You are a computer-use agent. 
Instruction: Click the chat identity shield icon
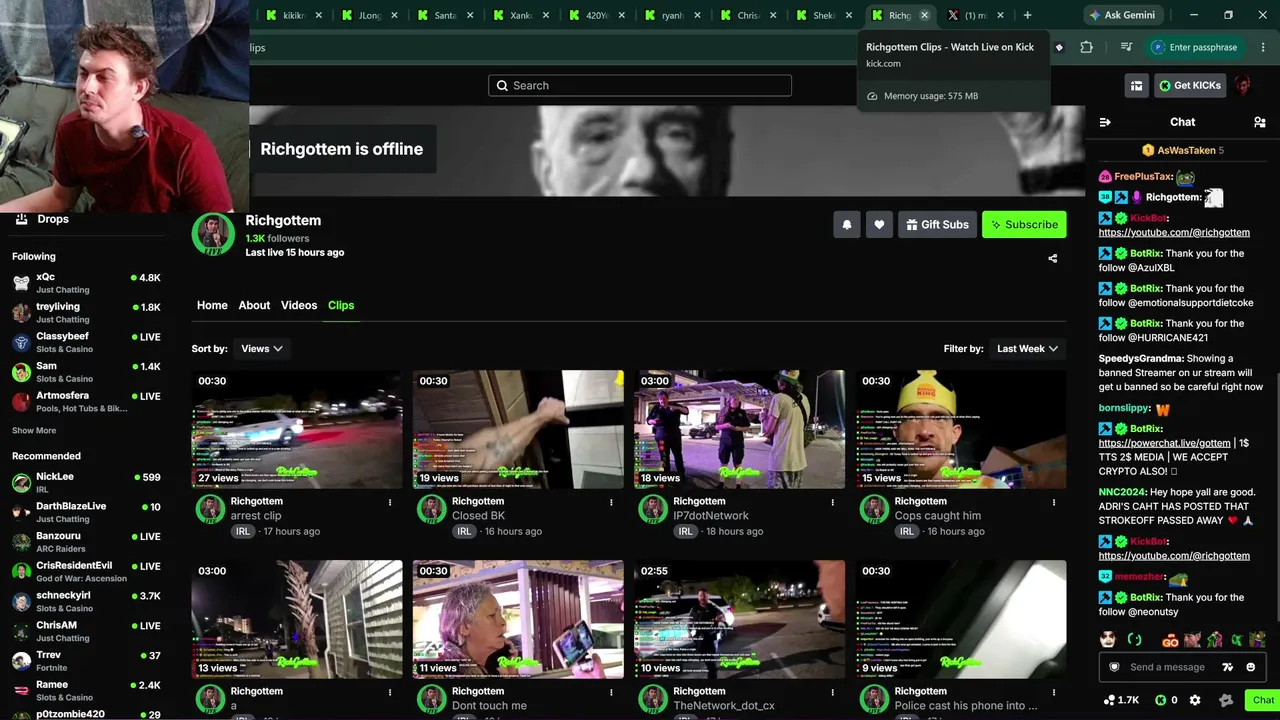[1115, 667]
